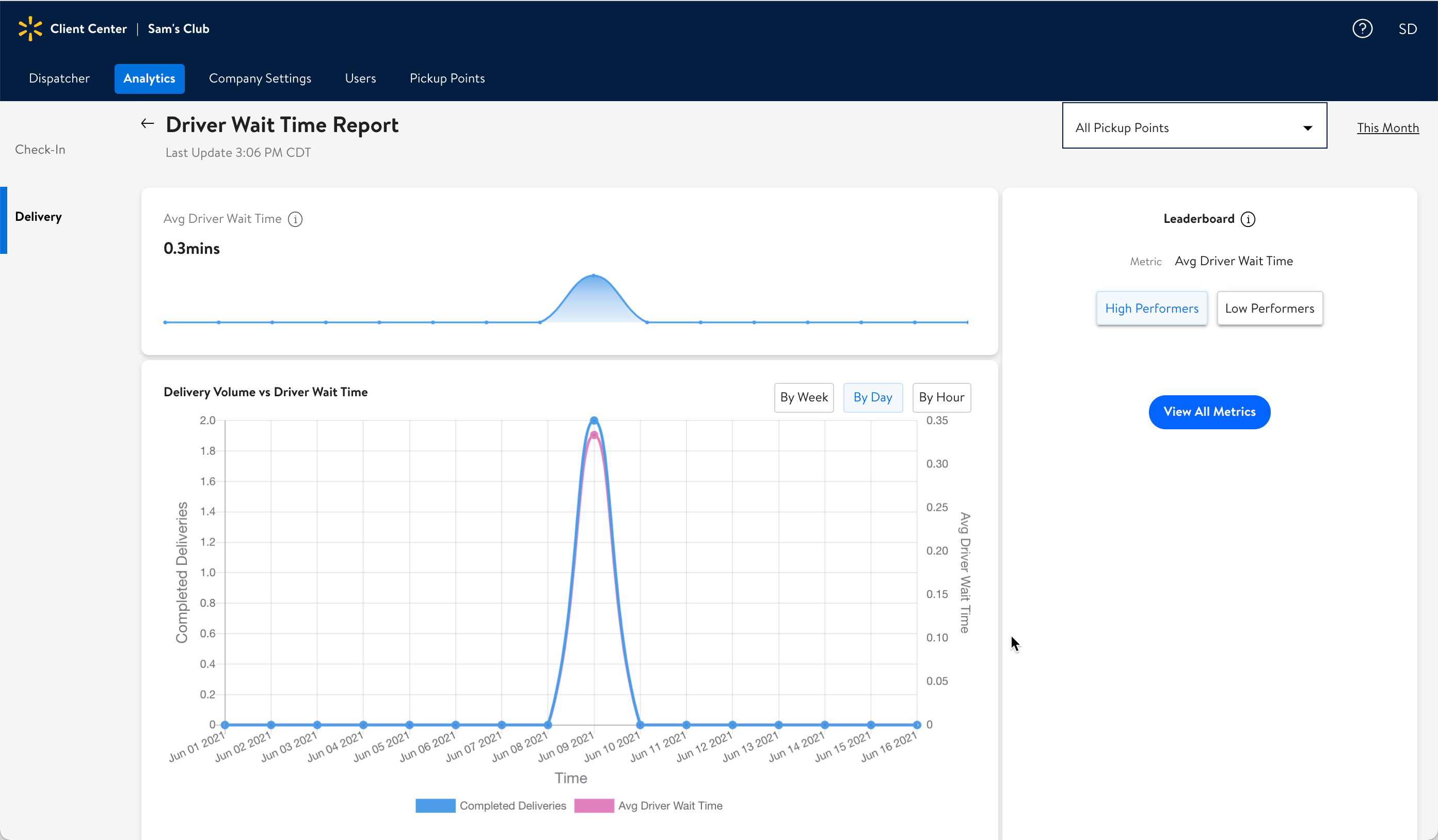This screenshot has width=1438, height=840.
Task: Click the Walmart spark logo
Action: click(30, 28)
